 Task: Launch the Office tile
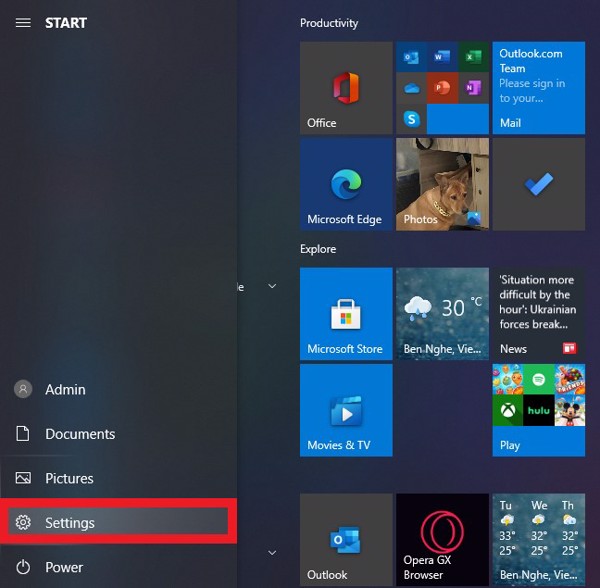pos(346,88)
